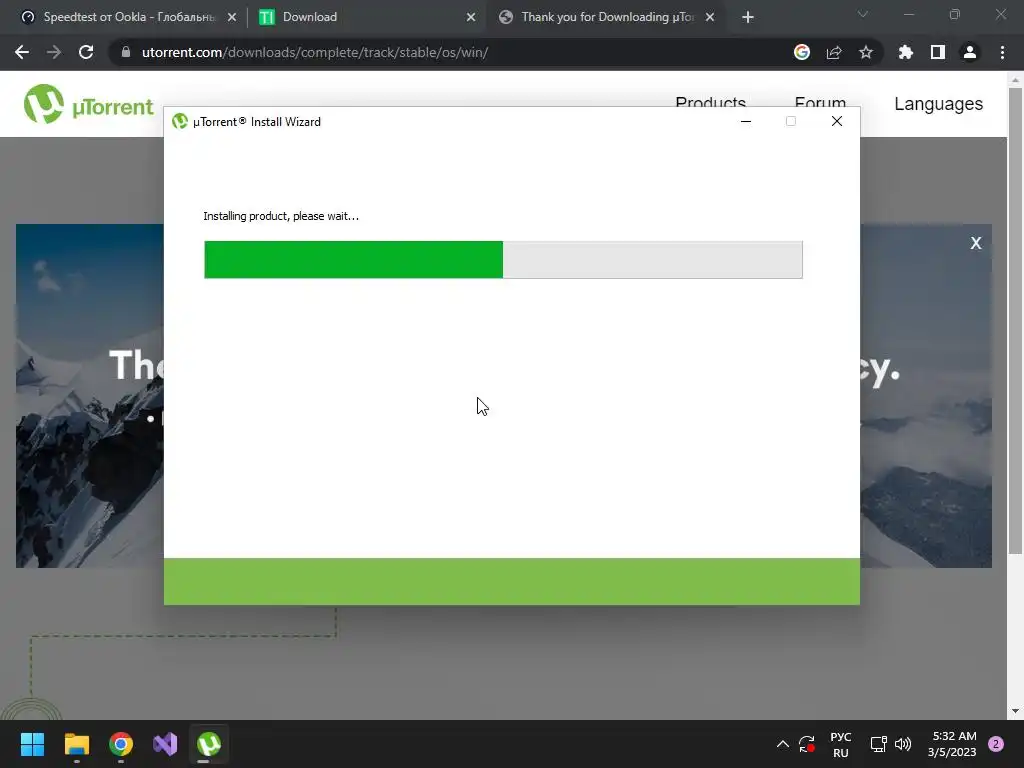Screen dimensions: 1024x768
Task: Go back using the browser back arrow
Action: tap(22, 52)
